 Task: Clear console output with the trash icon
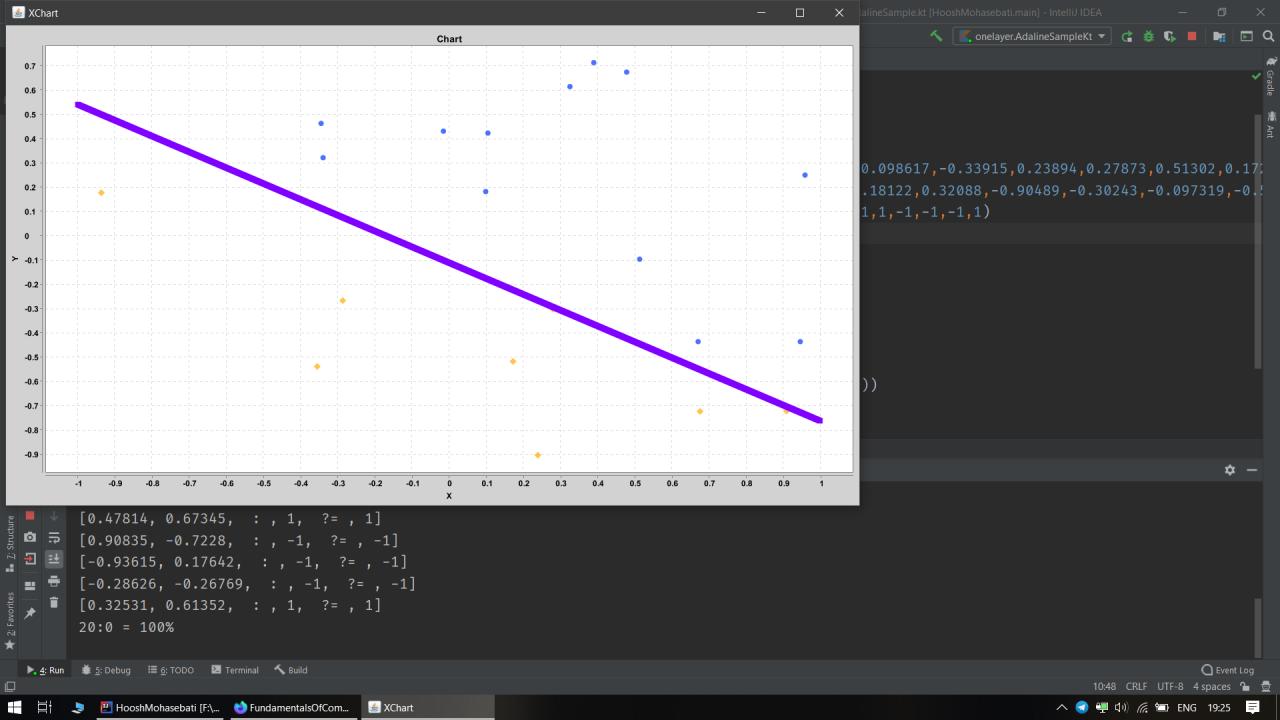tap(54, 602)
